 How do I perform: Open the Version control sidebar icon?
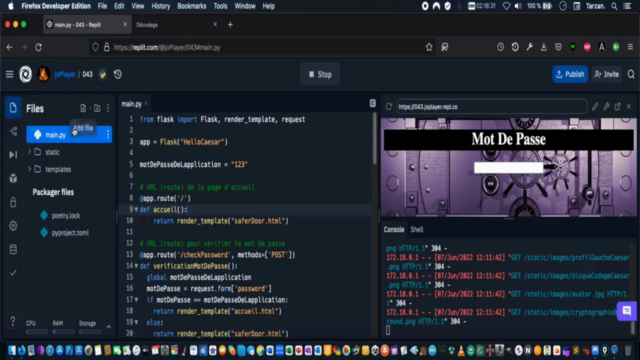tap(13, 131)
